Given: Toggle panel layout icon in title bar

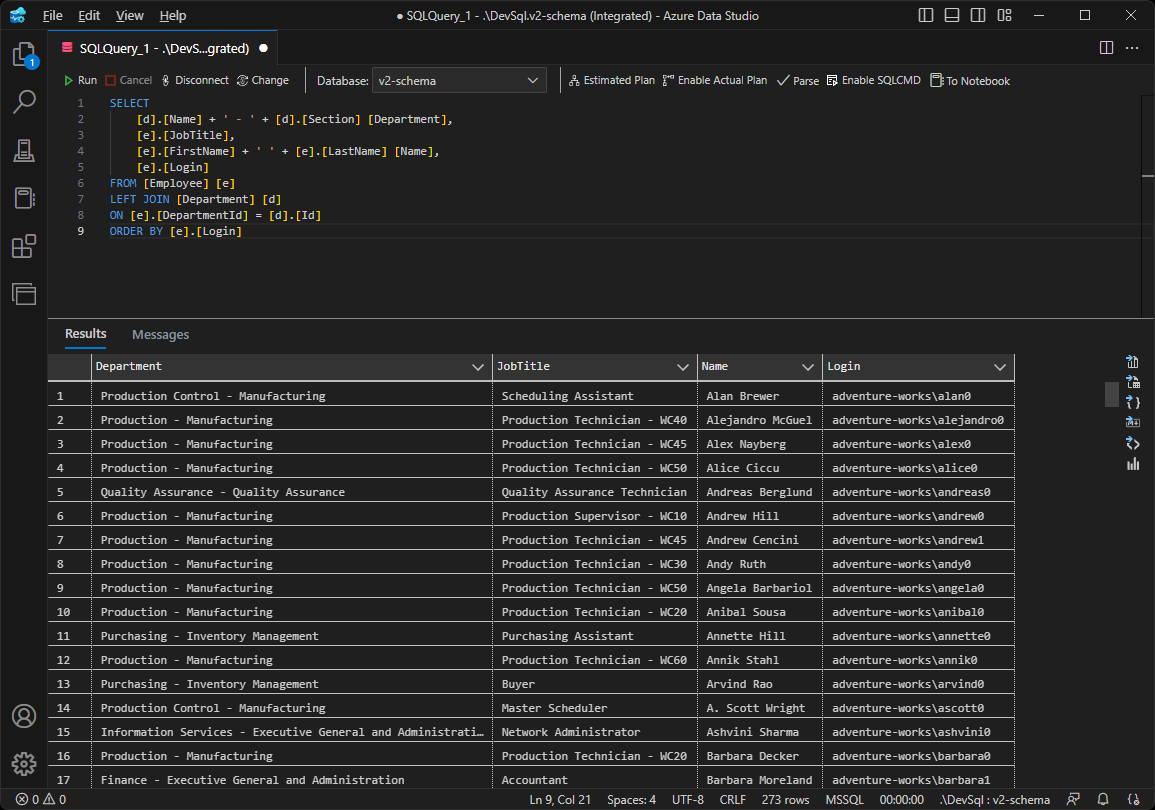Looking at the screenshot, I should pyautogui.click(x=952, y=15).
